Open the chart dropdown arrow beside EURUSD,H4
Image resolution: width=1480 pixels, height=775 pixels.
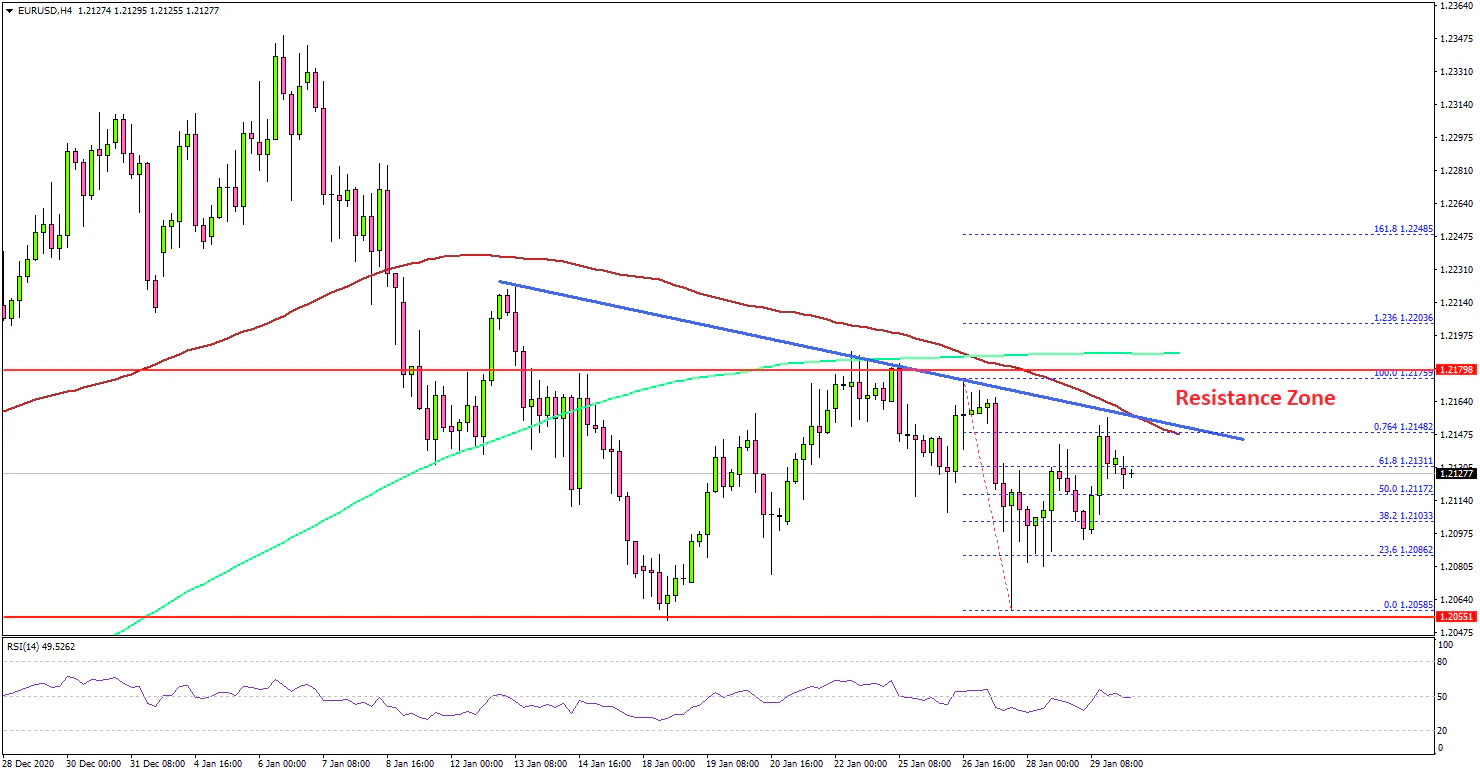click(x=9, y=10)
